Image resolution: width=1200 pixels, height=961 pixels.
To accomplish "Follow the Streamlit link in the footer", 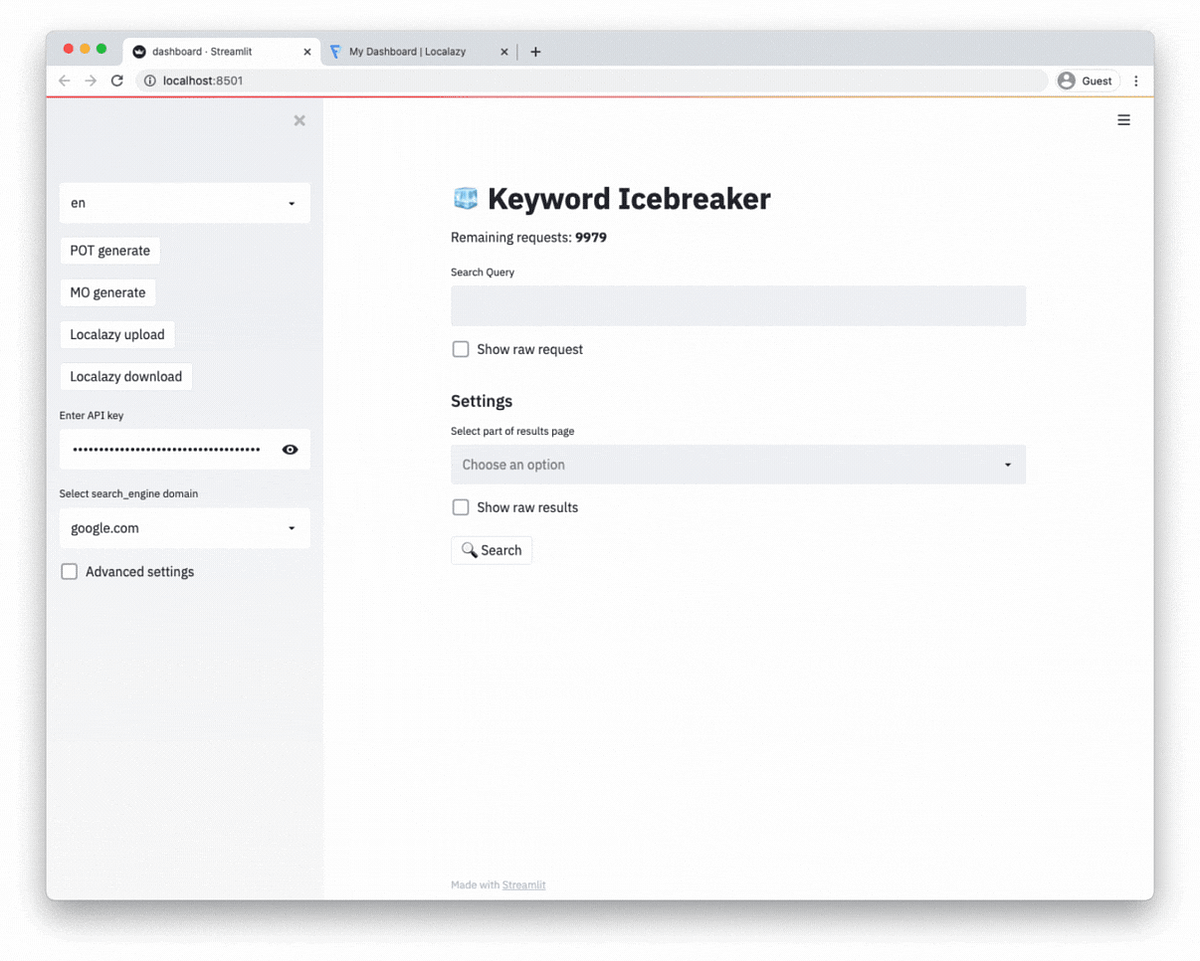I will tap(523, 884).
